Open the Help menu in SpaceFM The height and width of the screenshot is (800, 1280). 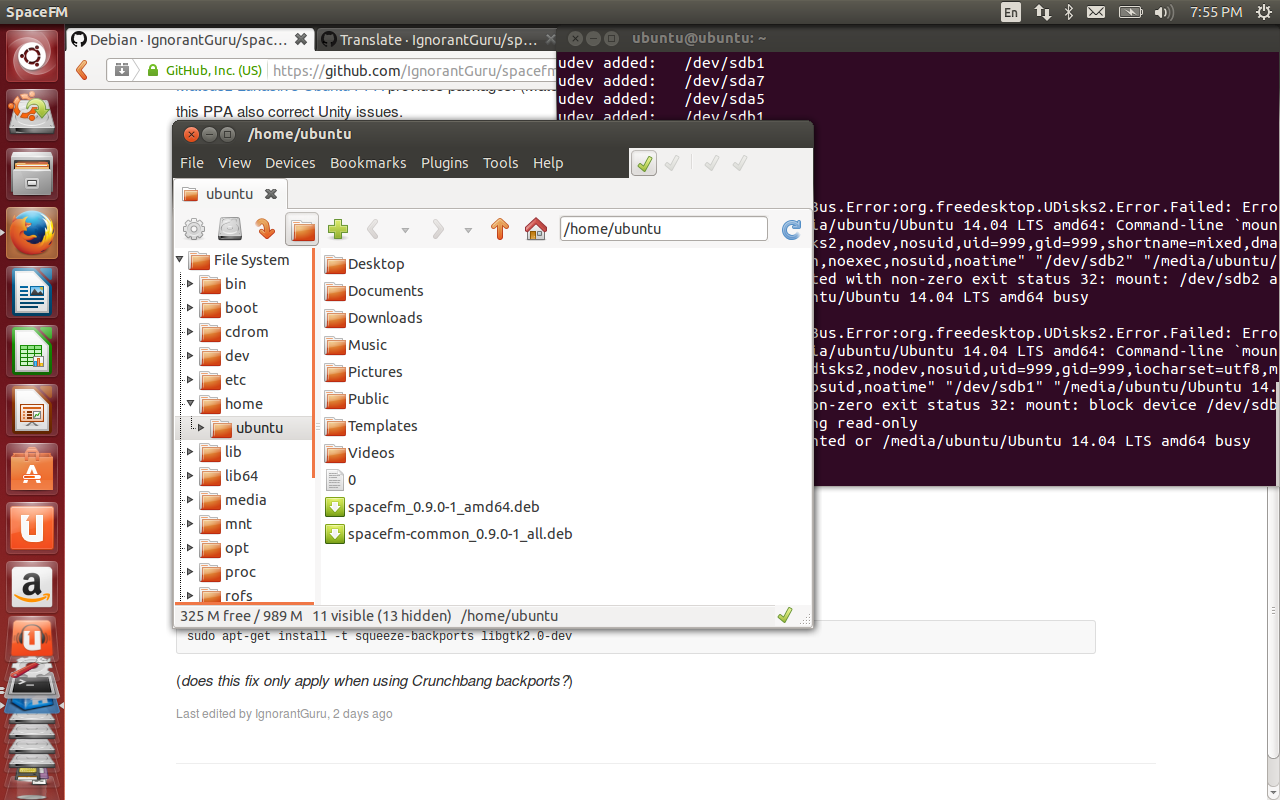548,163
